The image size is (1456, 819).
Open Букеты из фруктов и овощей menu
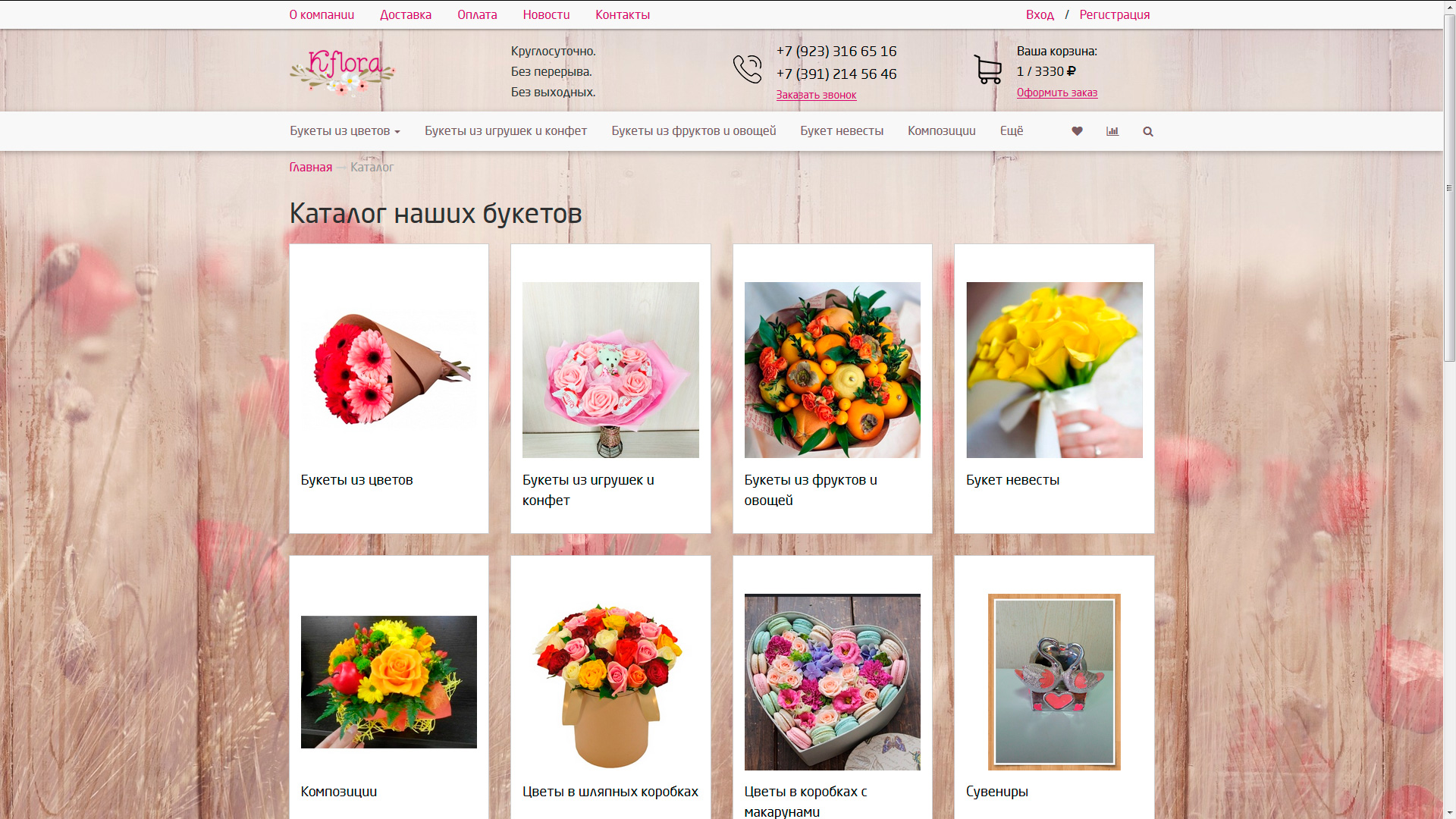tap(694, 130)
